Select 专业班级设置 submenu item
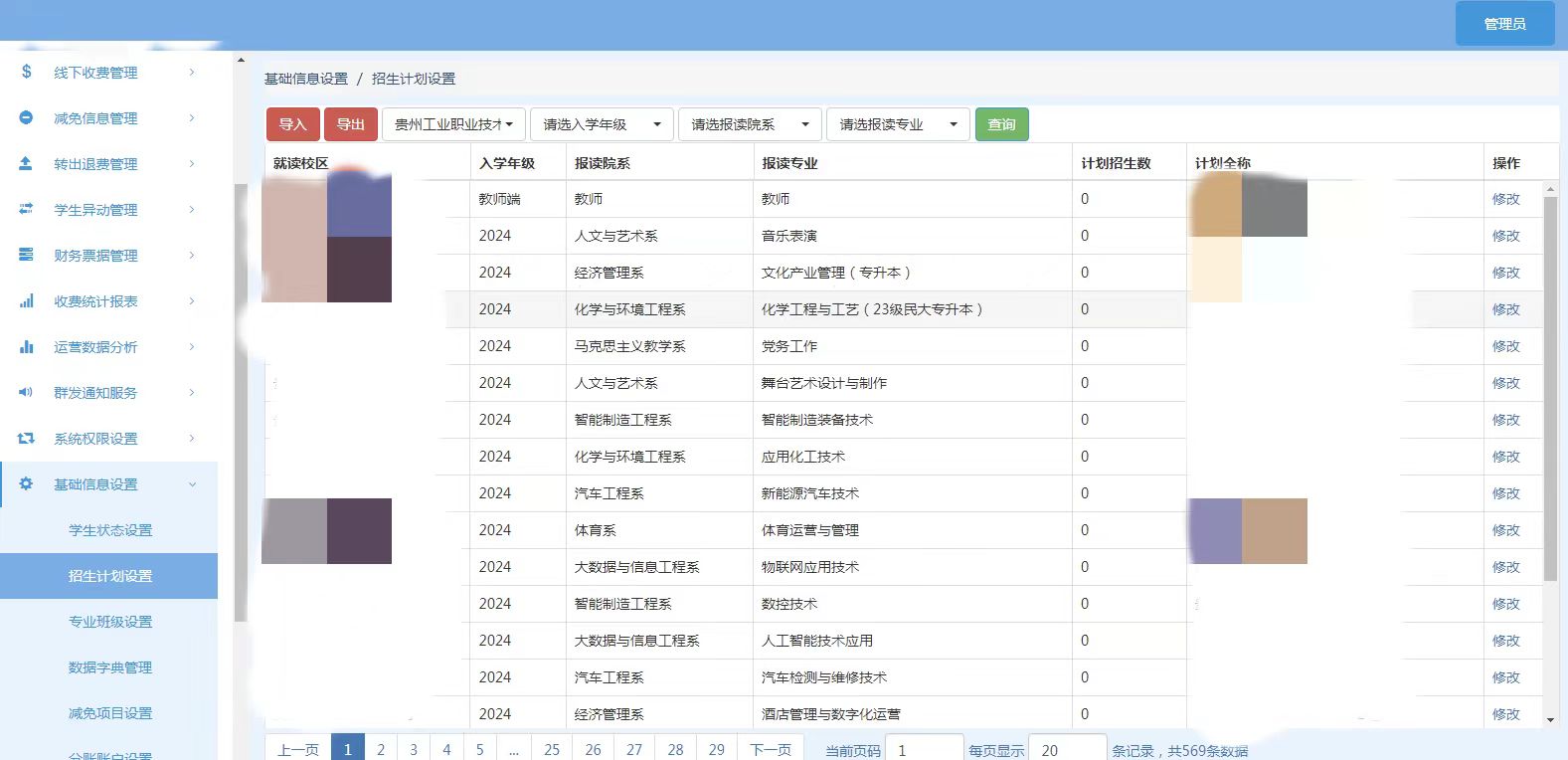 [x=110, y=622]
